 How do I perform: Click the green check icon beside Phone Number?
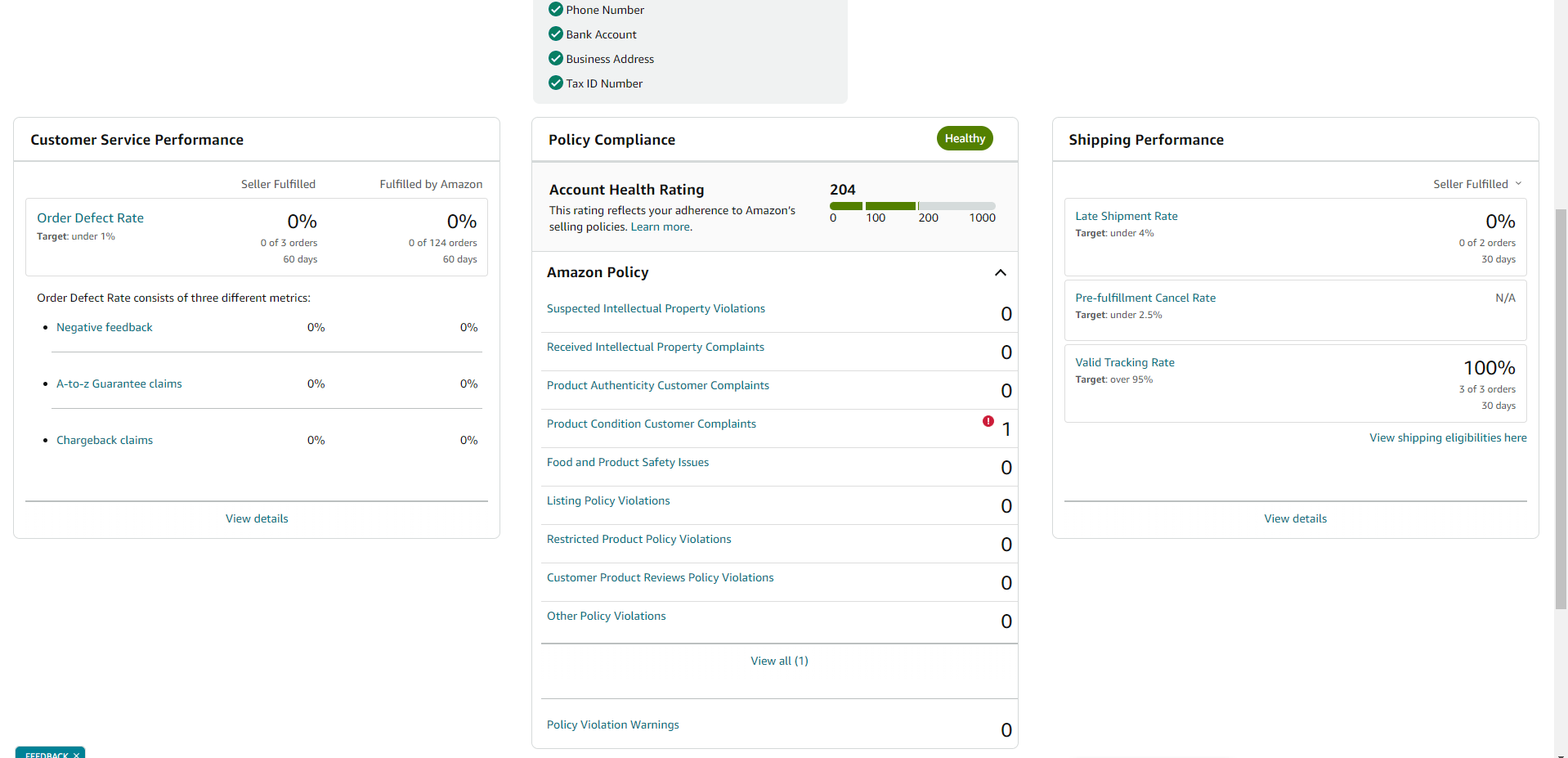556,9
